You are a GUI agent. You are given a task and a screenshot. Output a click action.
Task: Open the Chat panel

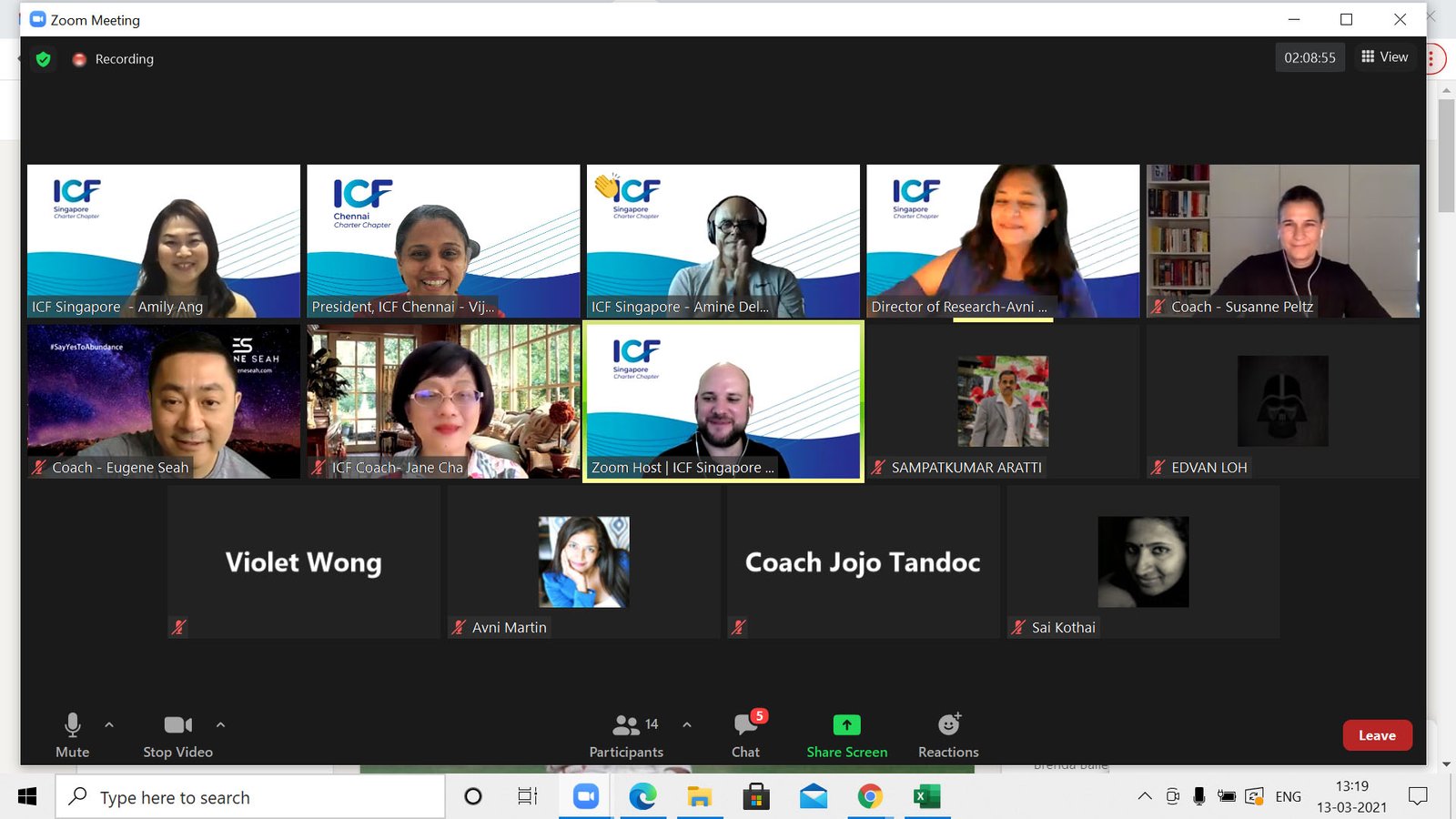pyautogui.click(x=745, y=734)
